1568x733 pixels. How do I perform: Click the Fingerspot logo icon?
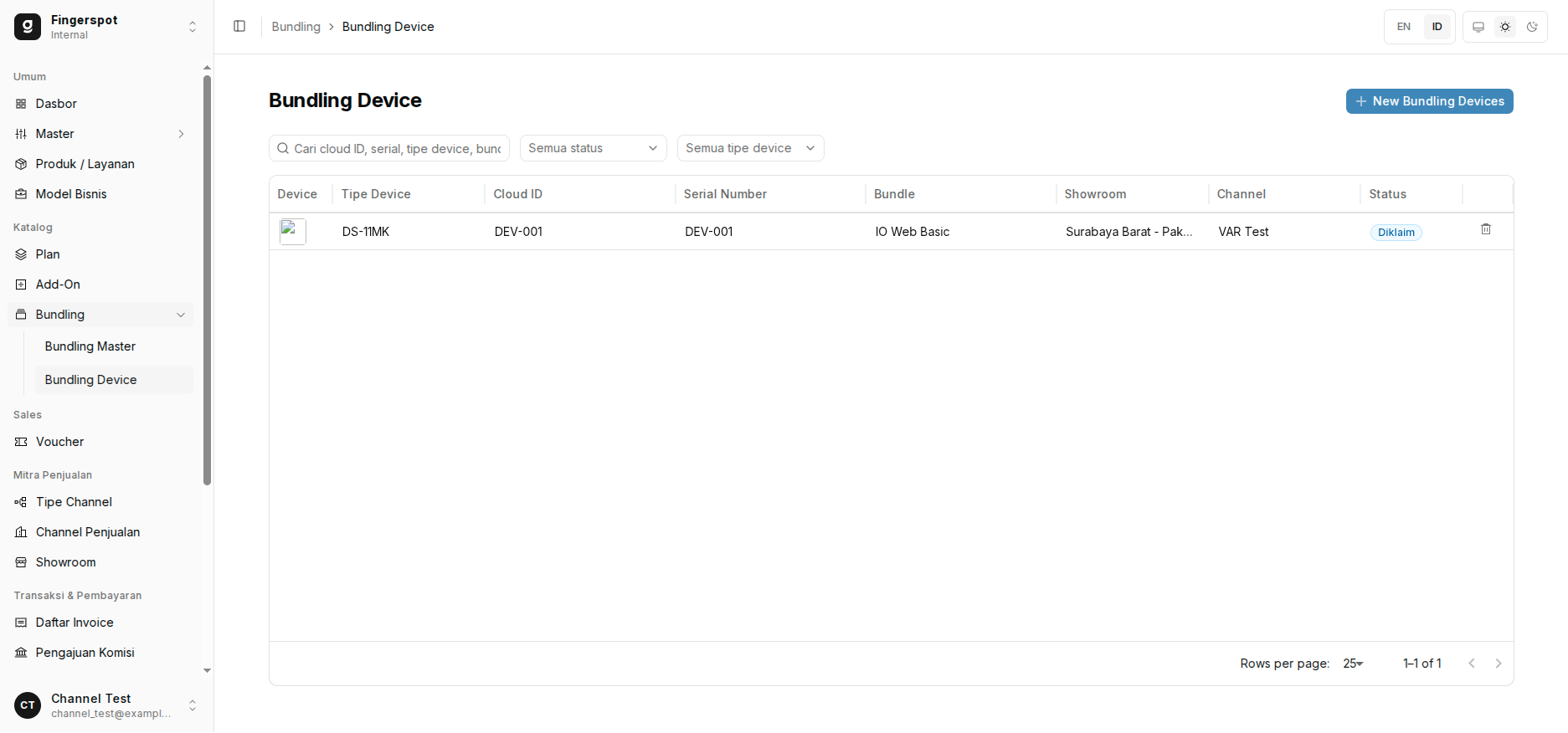(28, 27)
